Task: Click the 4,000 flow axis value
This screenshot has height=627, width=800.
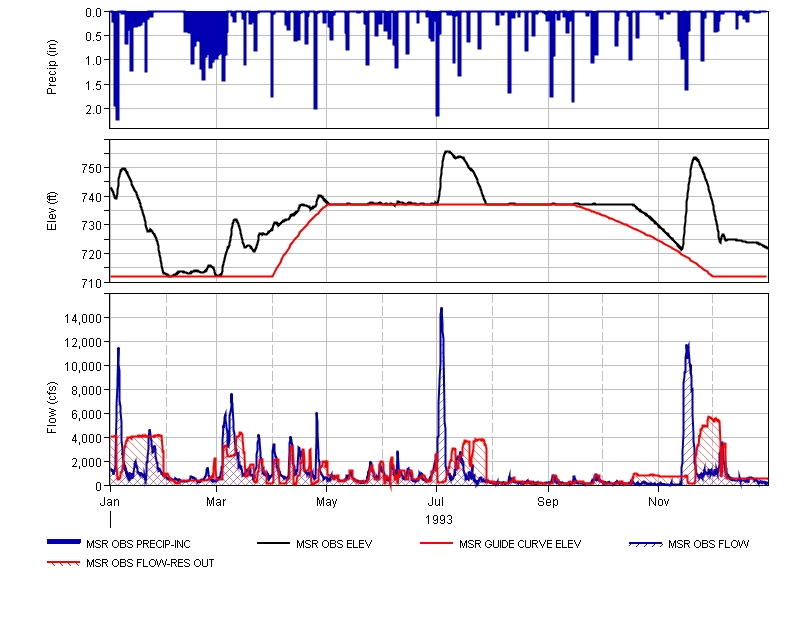Action: coord(86,439)
